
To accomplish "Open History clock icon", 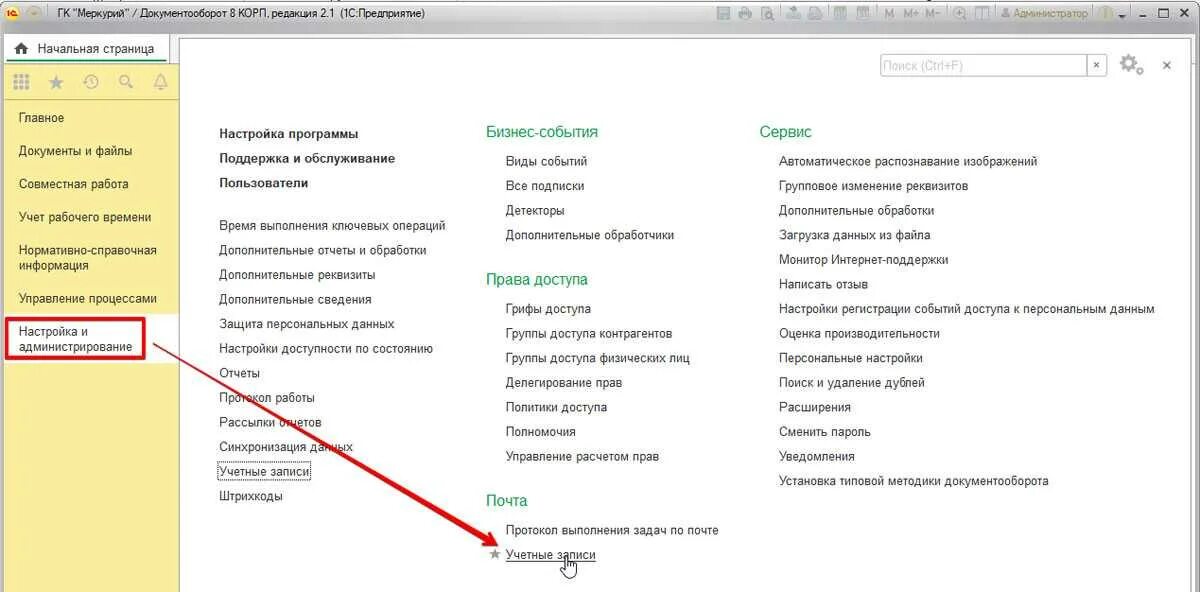I will [91, 82].
